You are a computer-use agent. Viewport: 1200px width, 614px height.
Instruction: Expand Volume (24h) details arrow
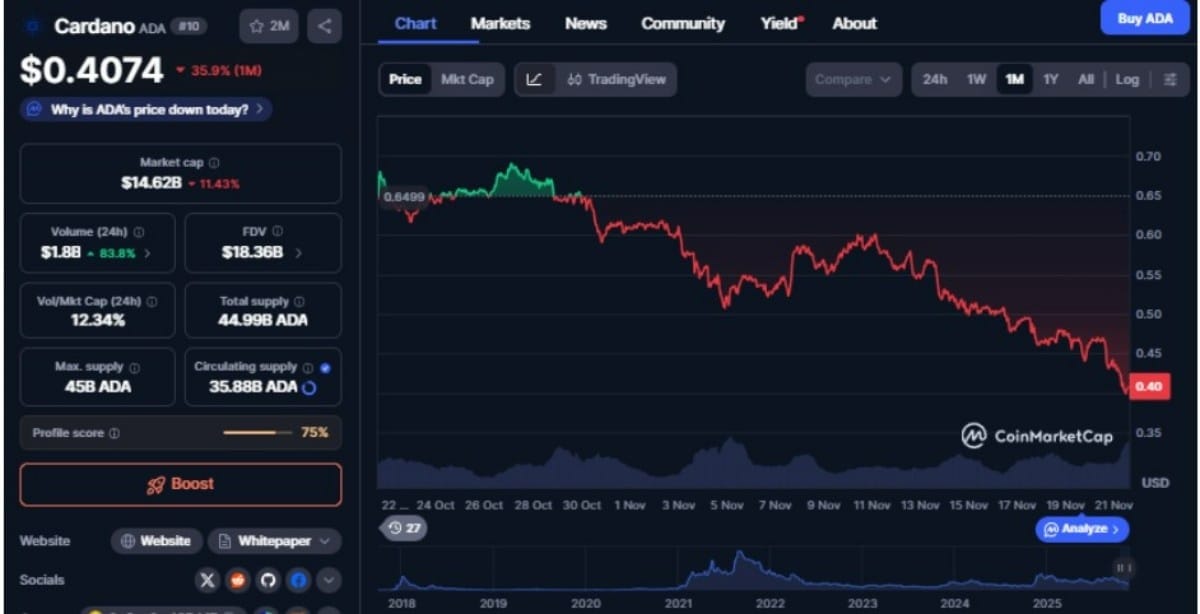(148, 253)
